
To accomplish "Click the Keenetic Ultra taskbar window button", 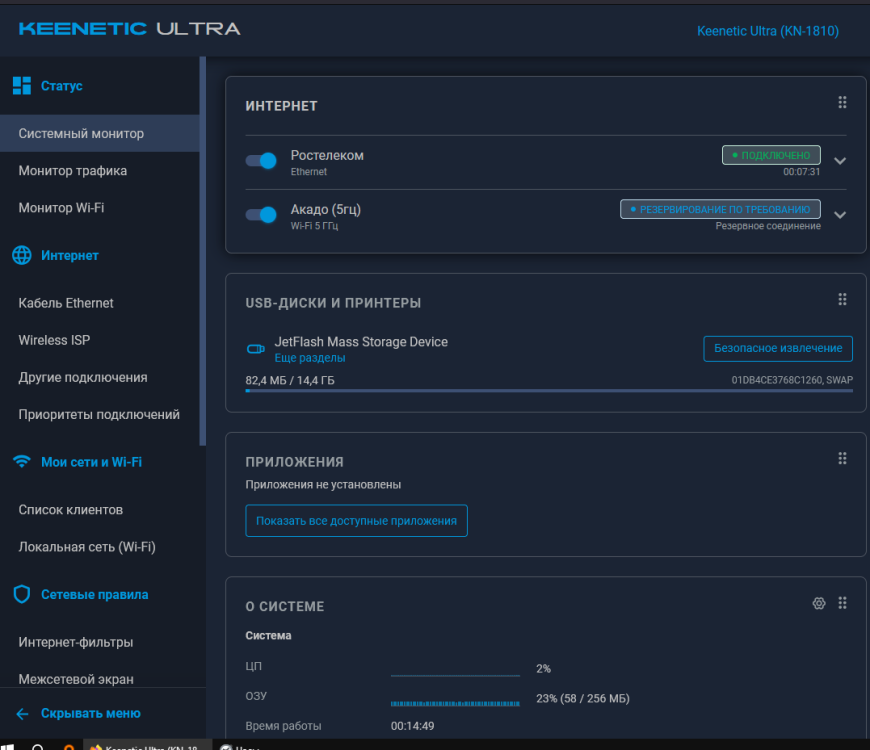I will click(x=148, y=746).
